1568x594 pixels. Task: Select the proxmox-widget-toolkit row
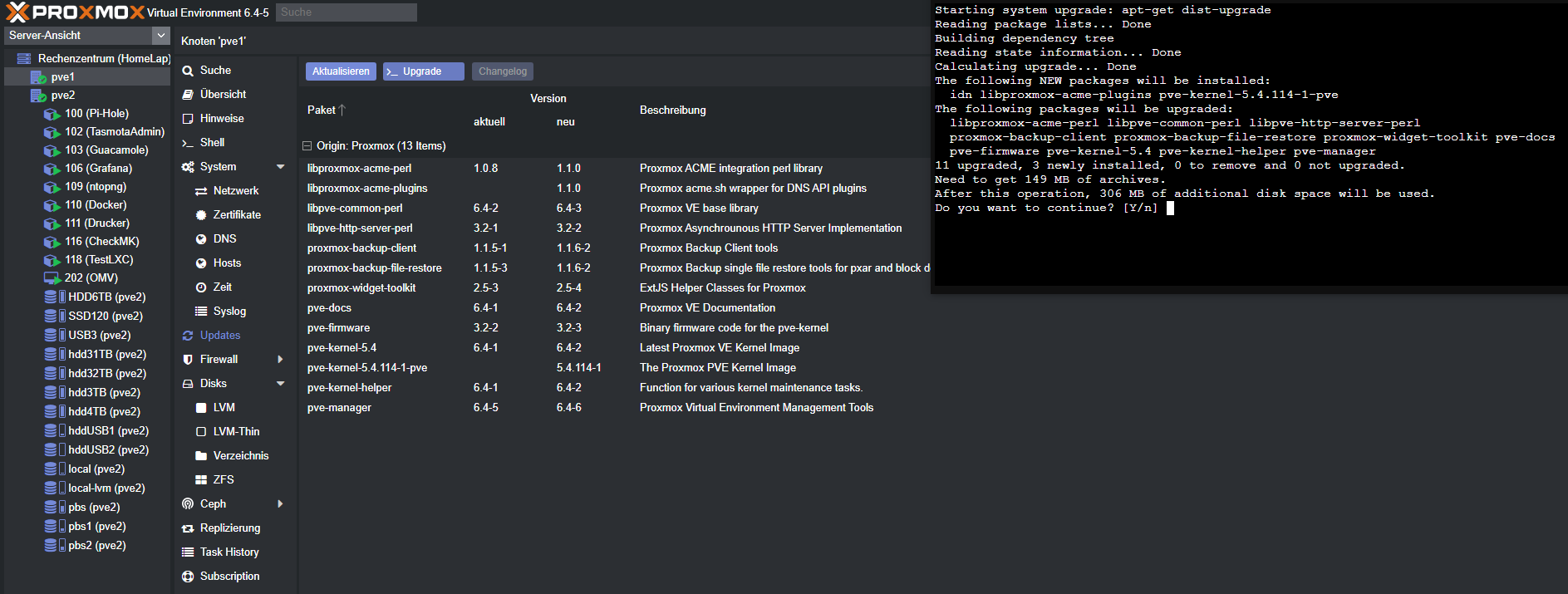click(x=614, y=288)
